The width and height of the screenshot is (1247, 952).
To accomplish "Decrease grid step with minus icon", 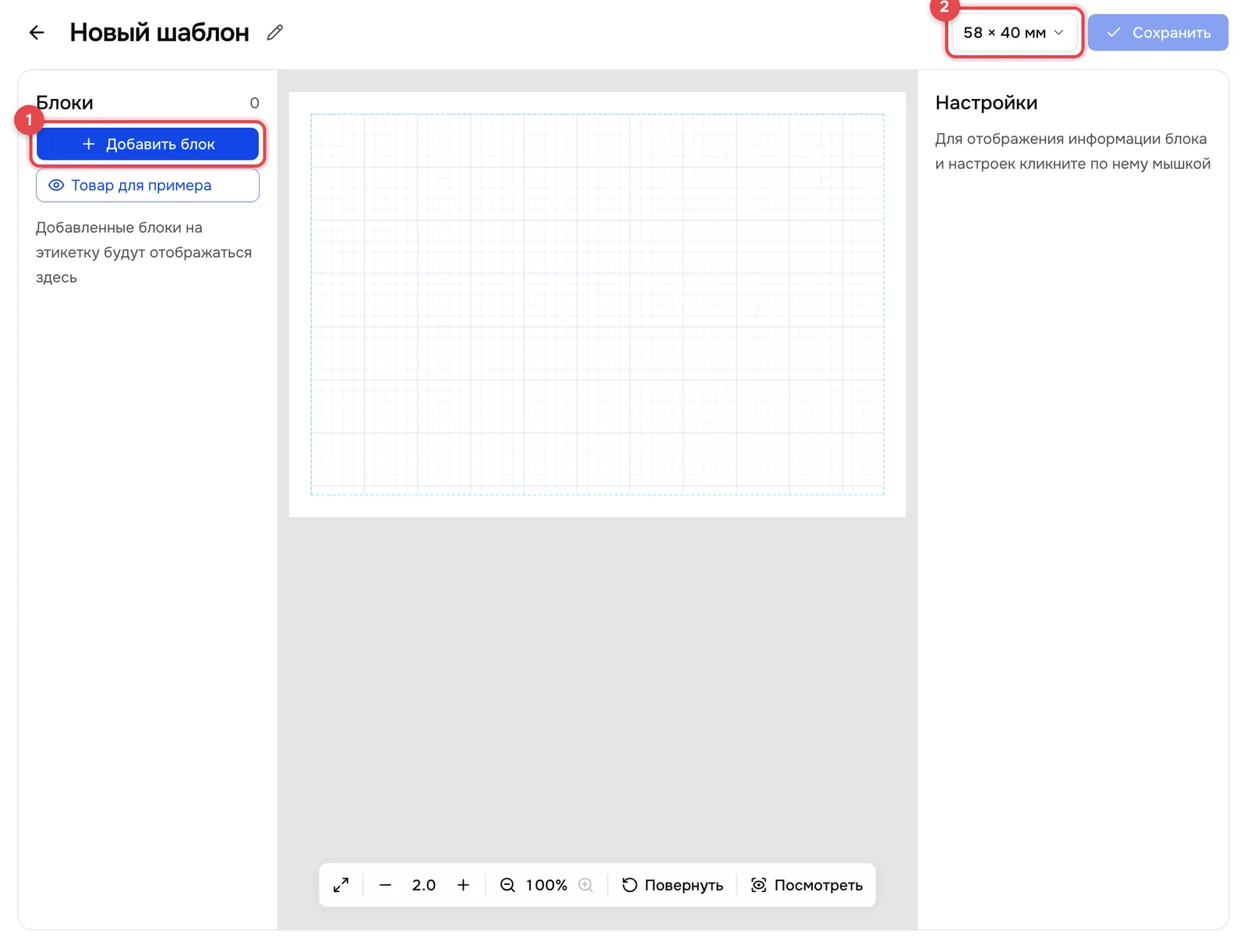I will 385,885.
